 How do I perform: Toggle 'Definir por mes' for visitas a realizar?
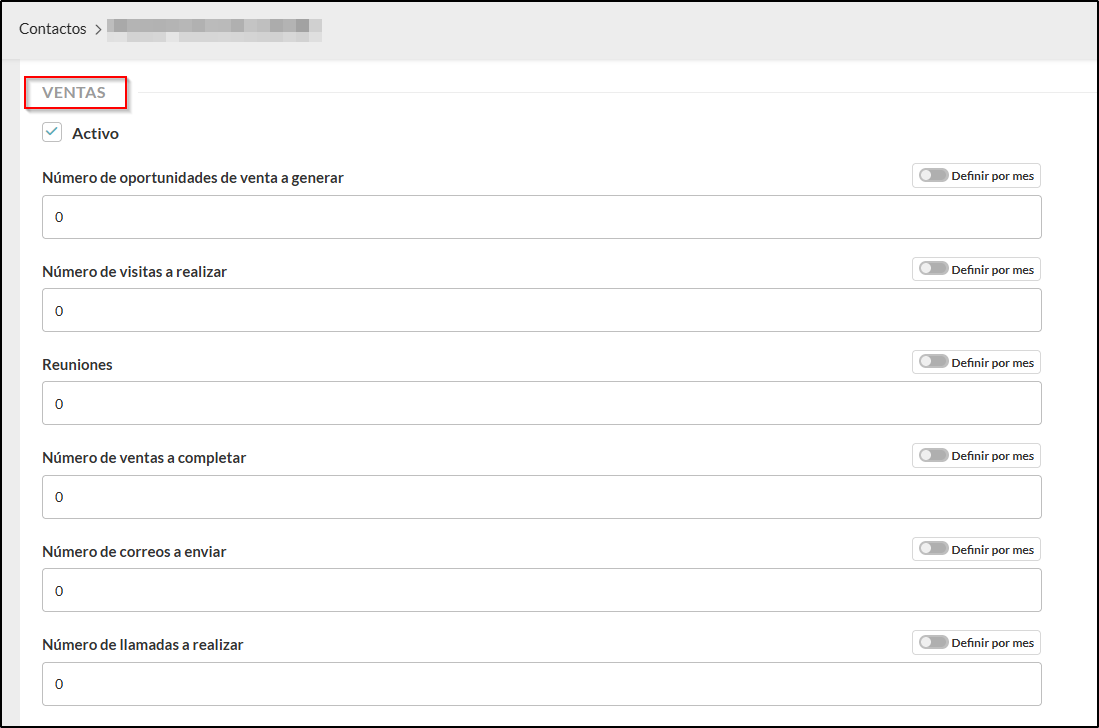click(934, 269)
